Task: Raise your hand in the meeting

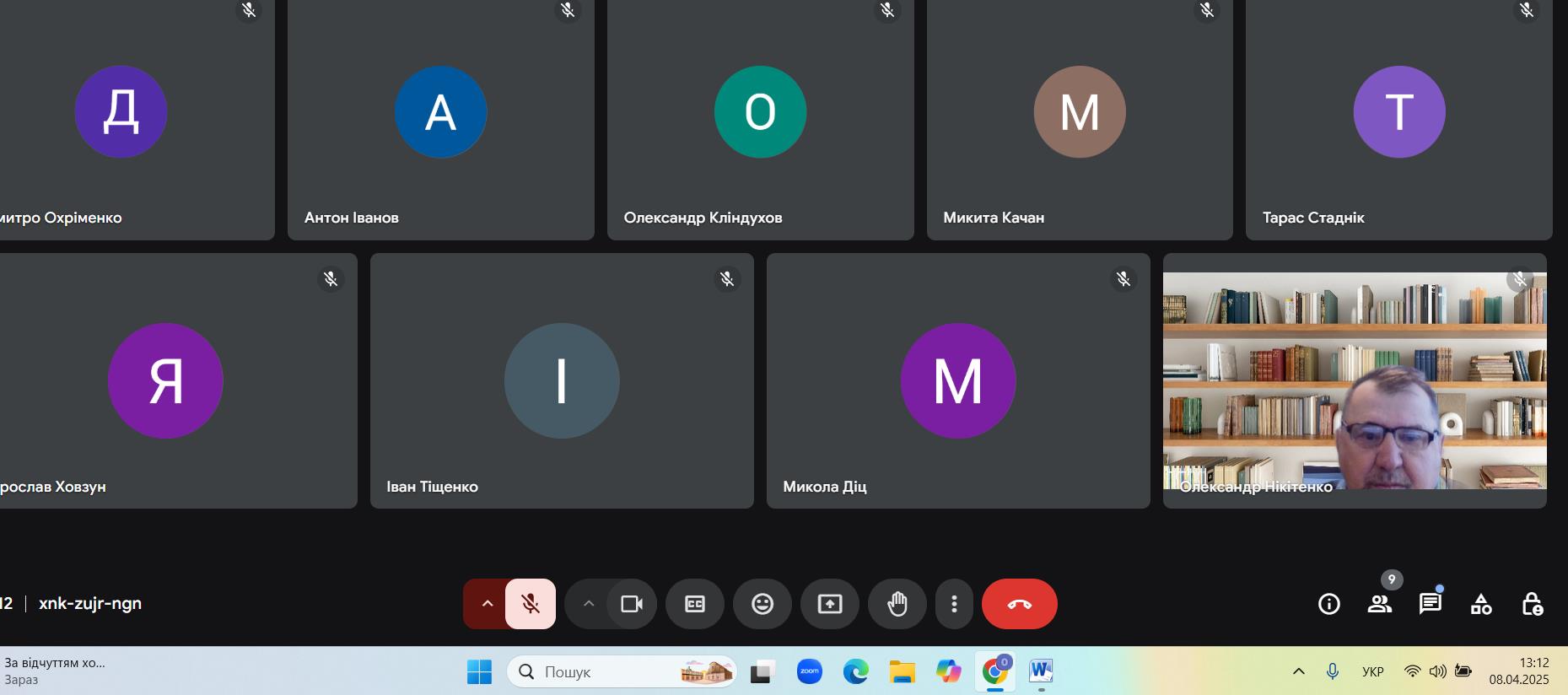Action: (x=897, y=604)
